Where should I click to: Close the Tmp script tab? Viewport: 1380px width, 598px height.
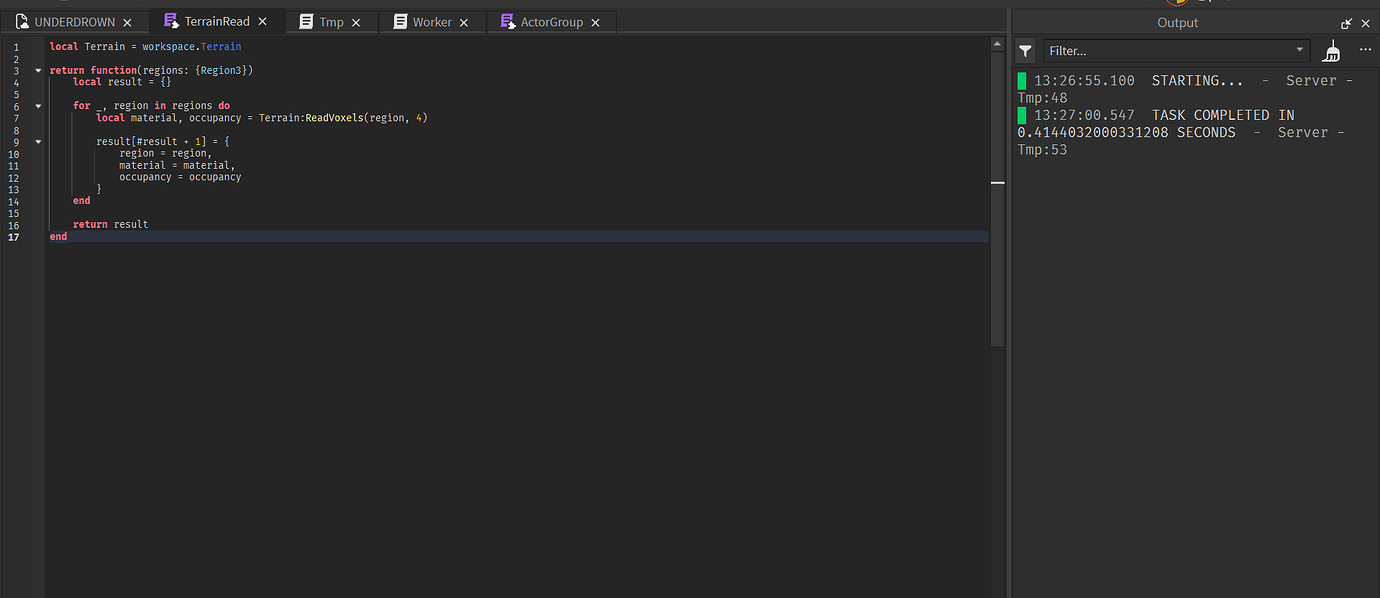(x=355, y=21)
